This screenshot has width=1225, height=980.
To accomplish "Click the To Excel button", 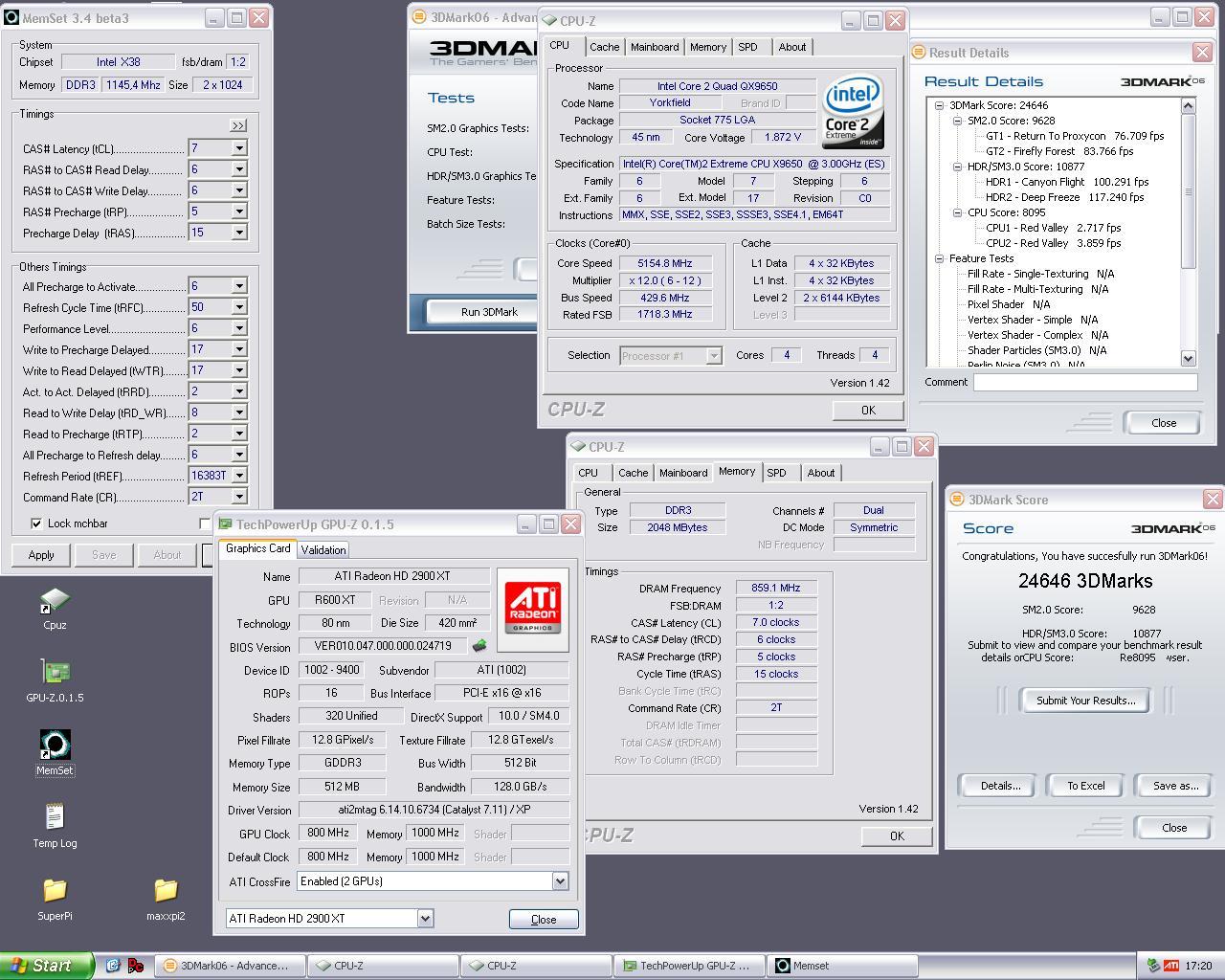I will [x=1086, y=786].
